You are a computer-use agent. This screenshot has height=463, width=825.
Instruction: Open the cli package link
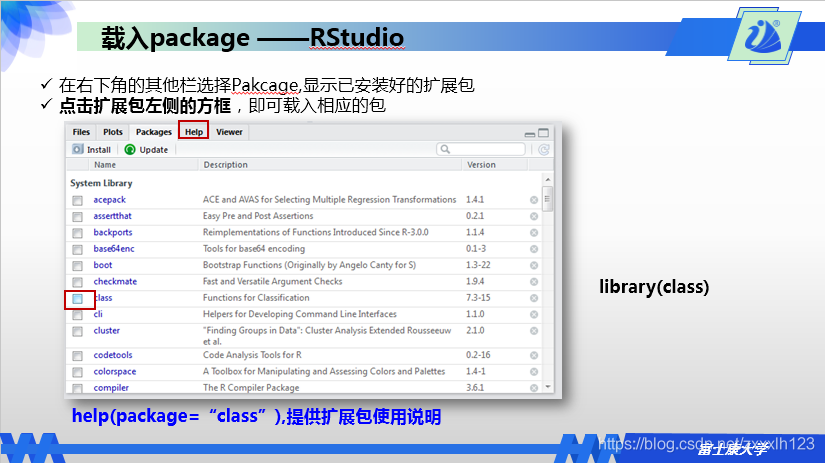(x=98, y=314)
